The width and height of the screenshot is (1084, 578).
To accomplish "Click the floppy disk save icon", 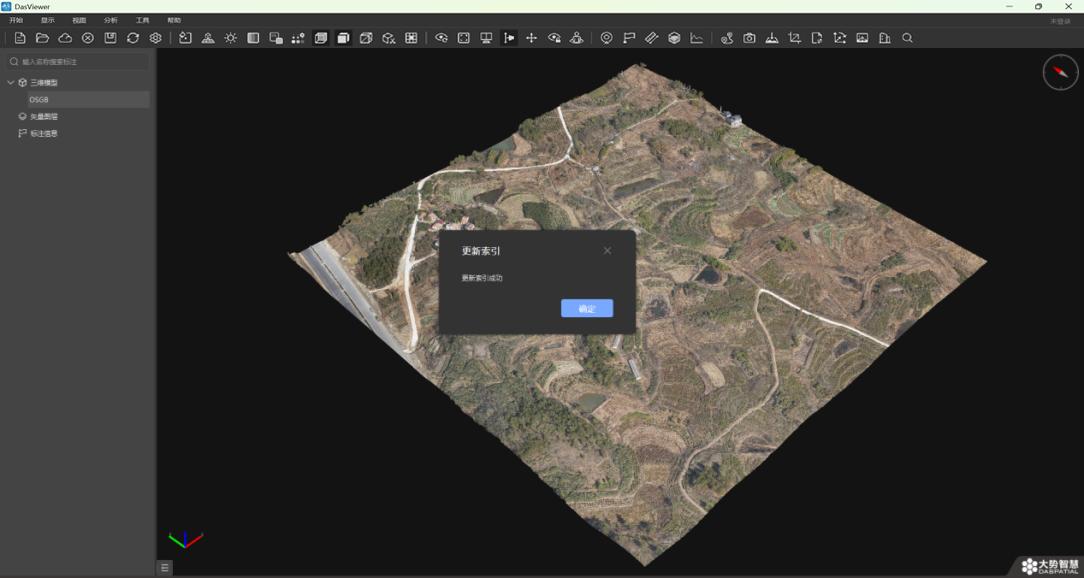I will pyautogui.click(x=110, y=38).
